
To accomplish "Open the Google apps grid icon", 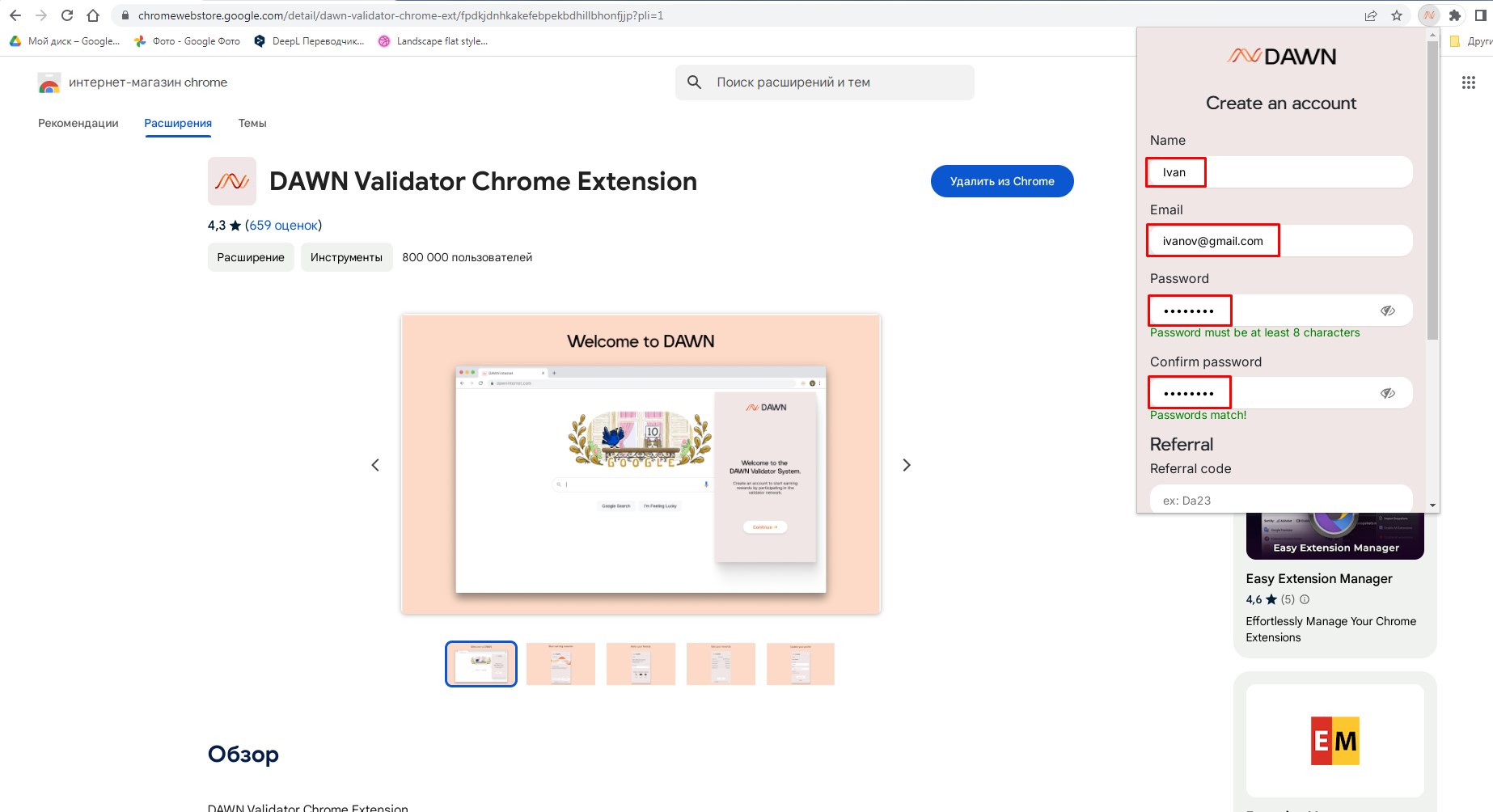I will point(1469,82).
